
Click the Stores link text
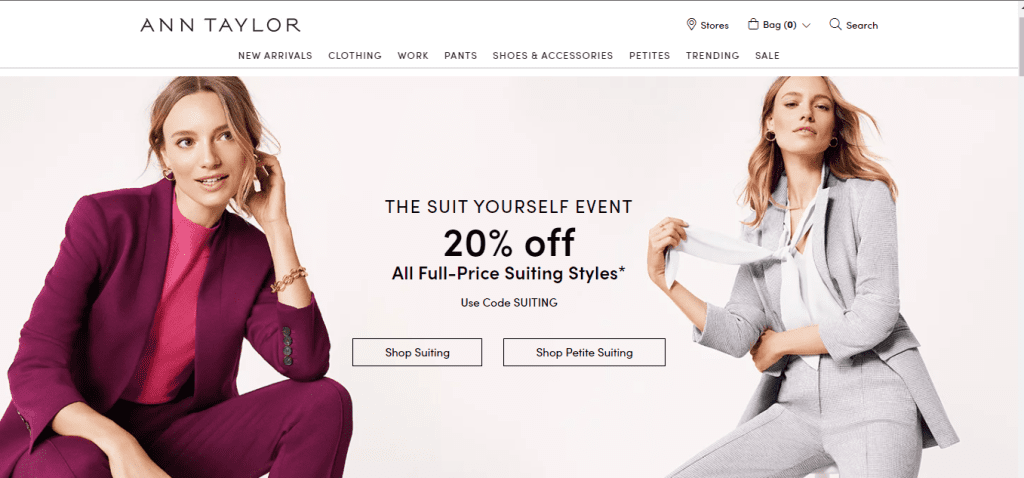(714, 25)
